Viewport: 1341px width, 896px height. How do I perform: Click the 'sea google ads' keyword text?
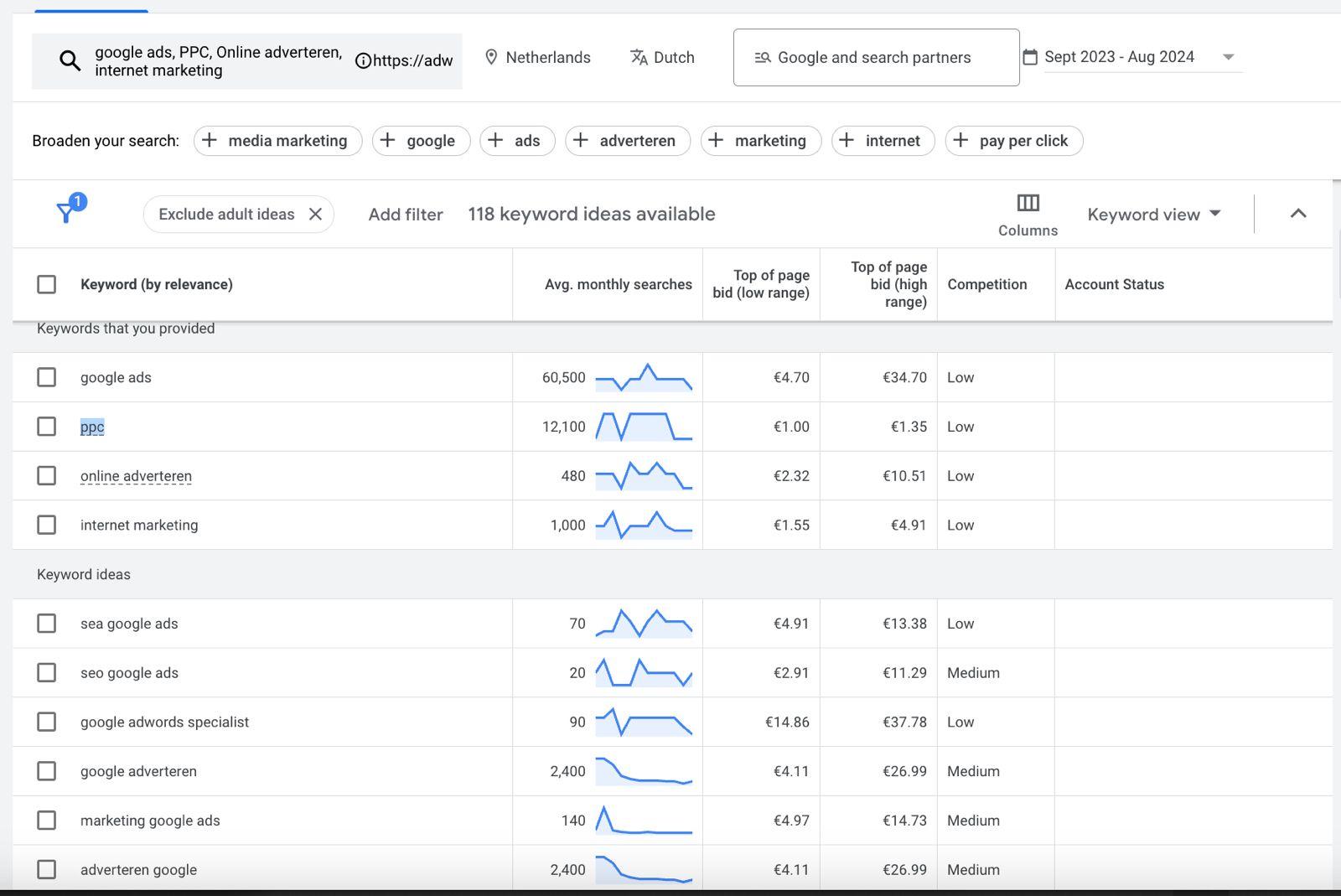129,624
